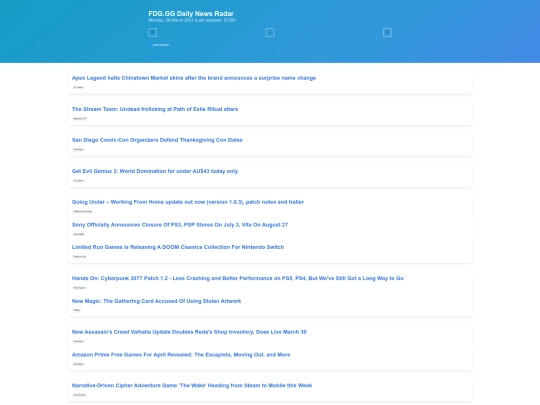Click the next-day arrow button in header
The image size is (540, 405).
point(387,32)
